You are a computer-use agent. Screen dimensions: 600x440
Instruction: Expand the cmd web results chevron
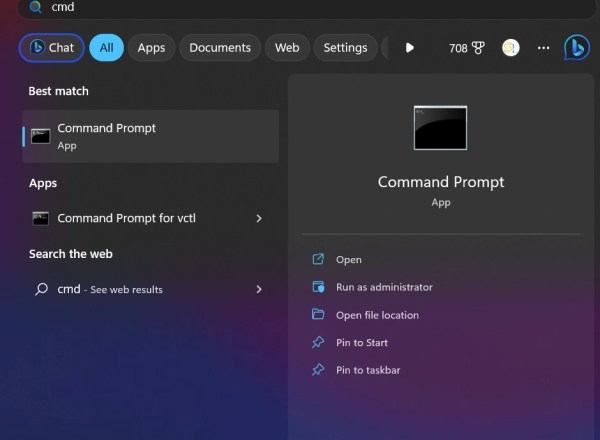tap(259, 289)
